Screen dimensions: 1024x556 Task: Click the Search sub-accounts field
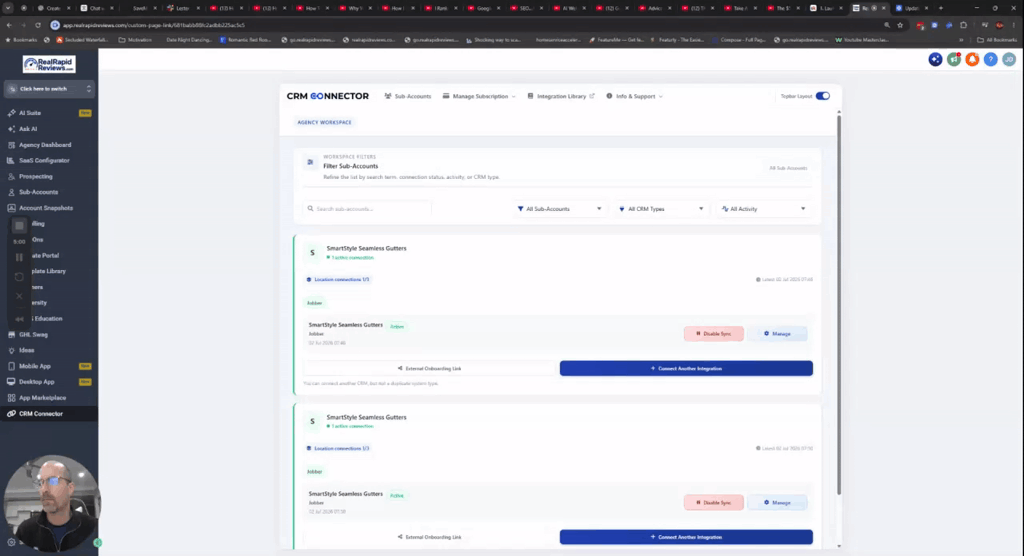(367, 209)
